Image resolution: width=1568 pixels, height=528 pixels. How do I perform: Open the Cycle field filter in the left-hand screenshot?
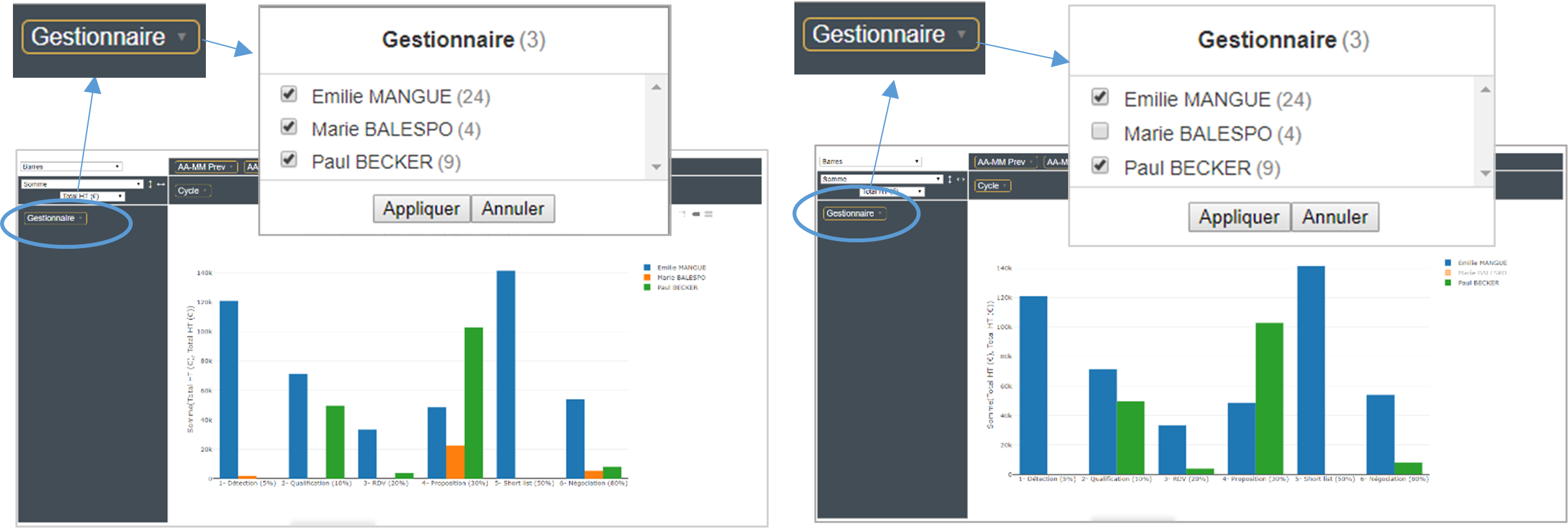(192, 190)
